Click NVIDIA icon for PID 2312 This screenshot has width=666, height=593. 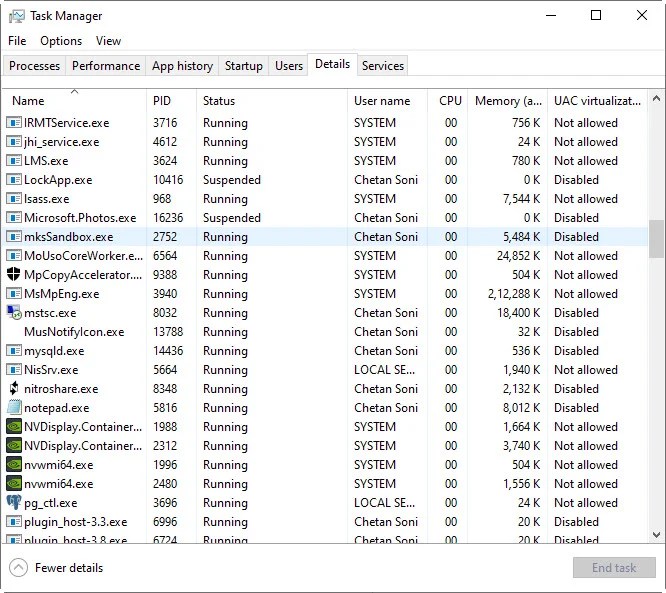click(14, 446)
